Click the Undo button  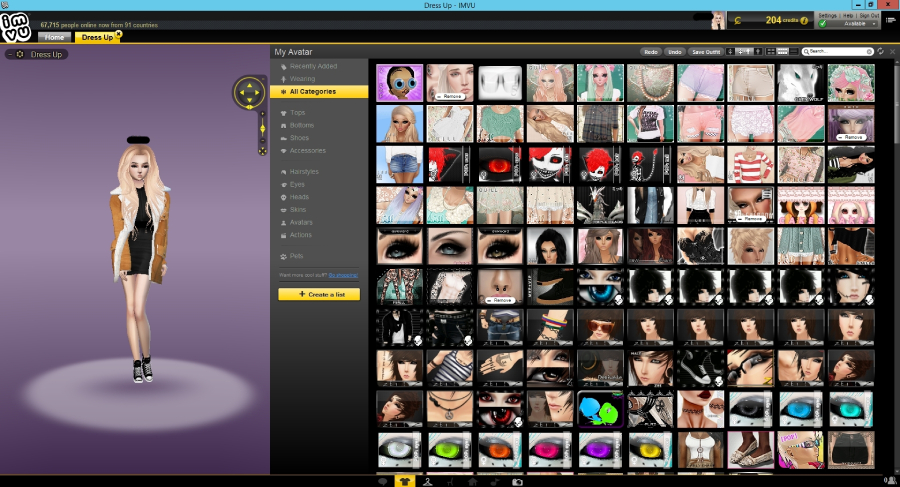tap(674, 52)
